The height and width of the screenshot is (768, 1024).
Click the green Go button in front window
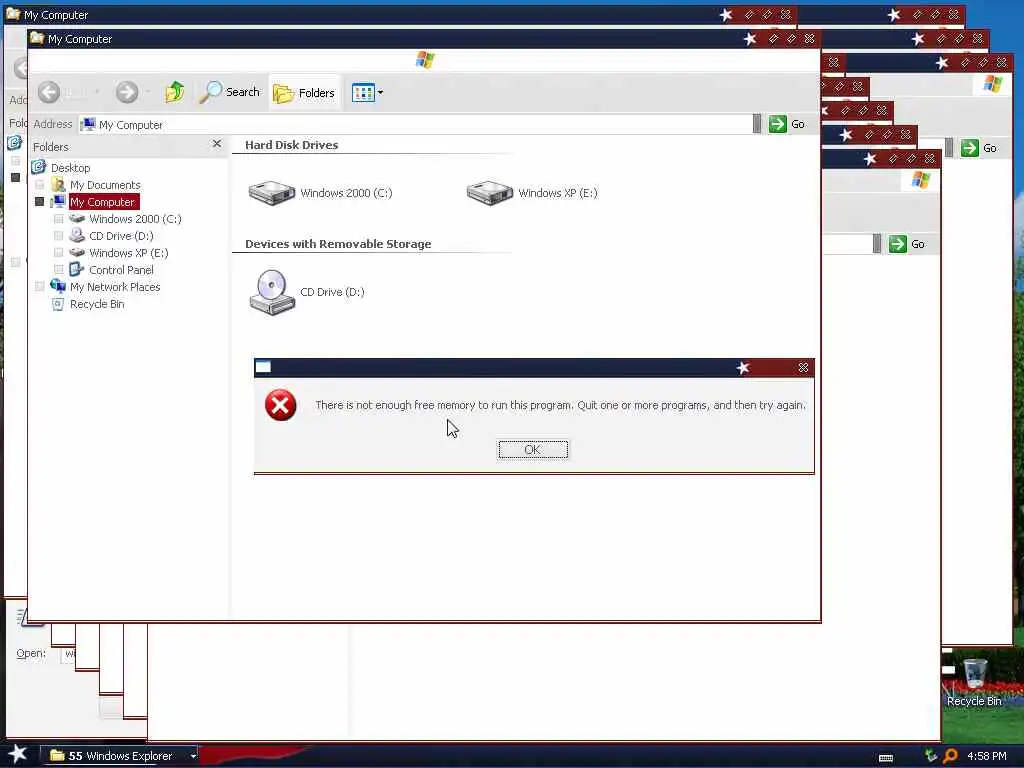click(x=787, y=123)
